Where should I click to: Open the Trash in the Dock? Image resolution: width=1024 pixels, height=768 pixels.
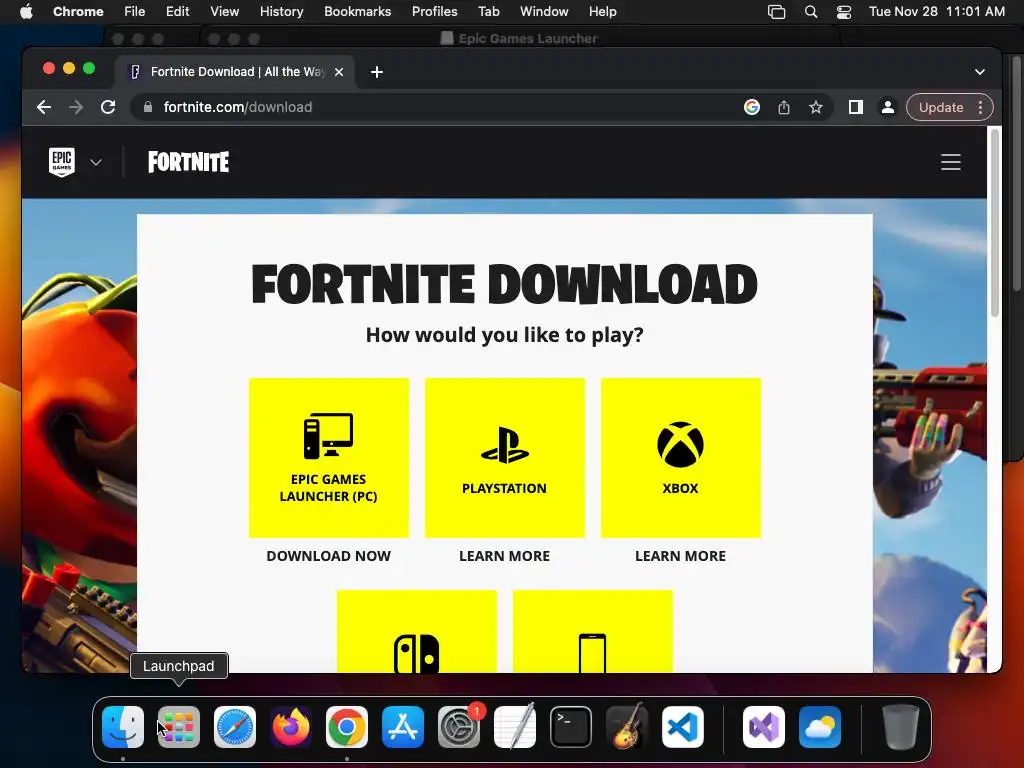901,727
